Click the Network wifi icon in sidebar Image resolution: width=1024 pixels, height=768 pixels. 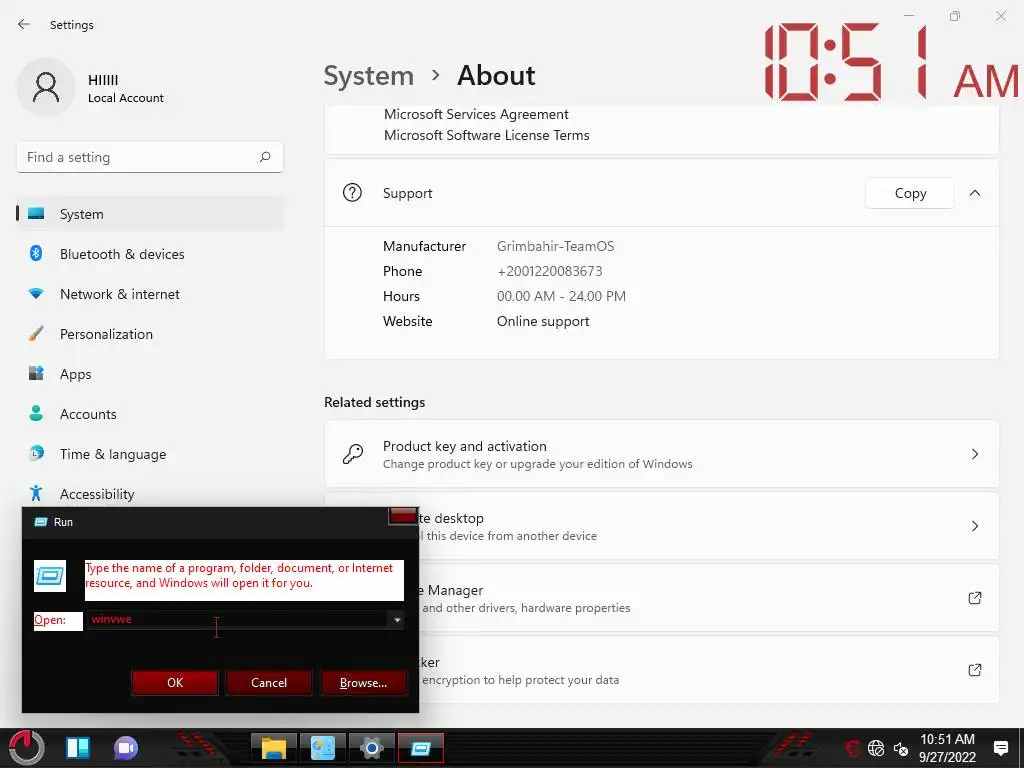pos(36,294)
